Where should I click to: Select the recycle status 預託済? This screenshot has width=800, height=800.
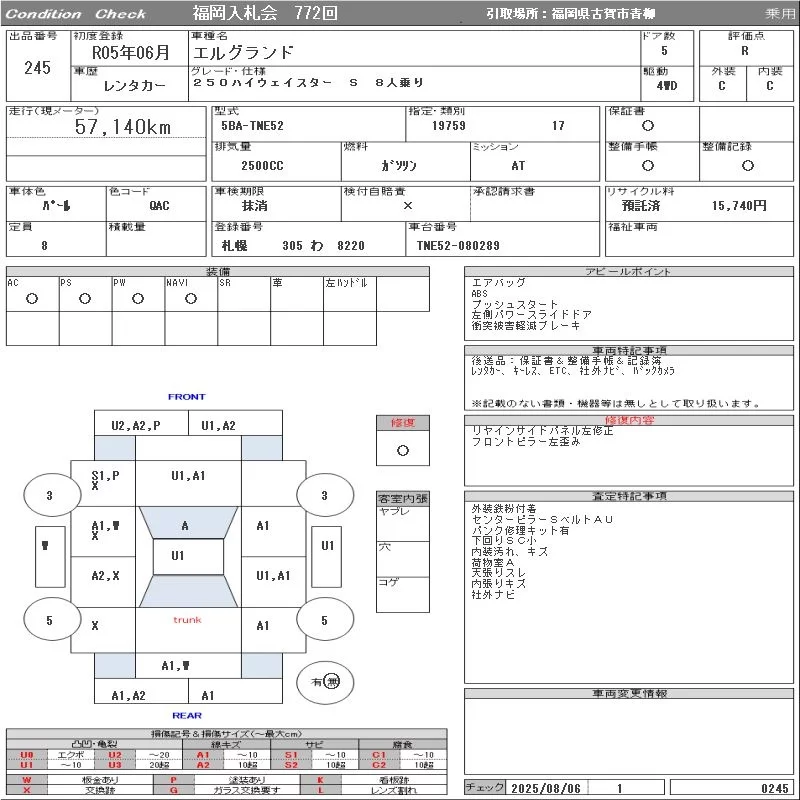641,205
